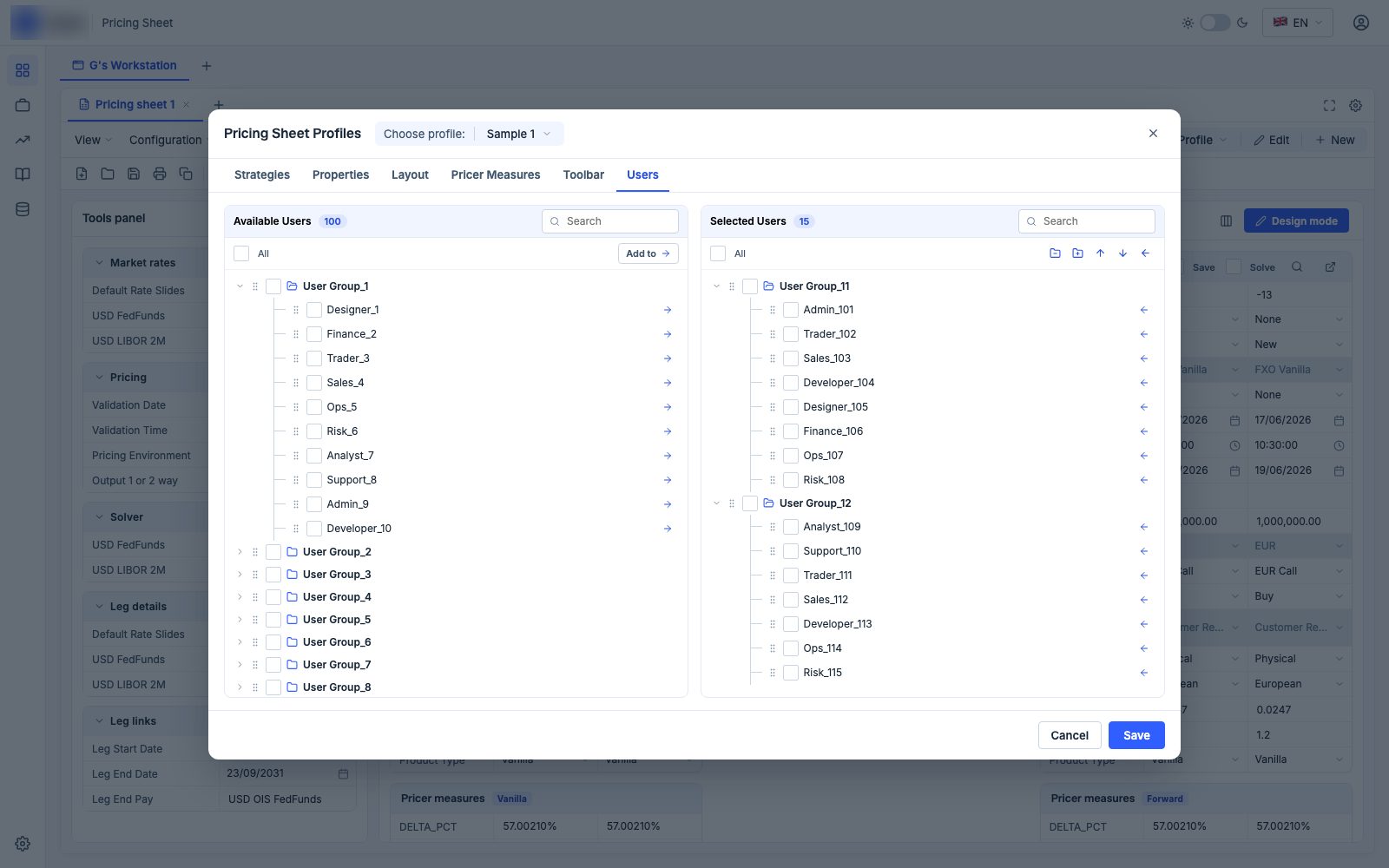Expand User Group_7
This screenshot has width=1389, height=868.
[x=240, y=665]
